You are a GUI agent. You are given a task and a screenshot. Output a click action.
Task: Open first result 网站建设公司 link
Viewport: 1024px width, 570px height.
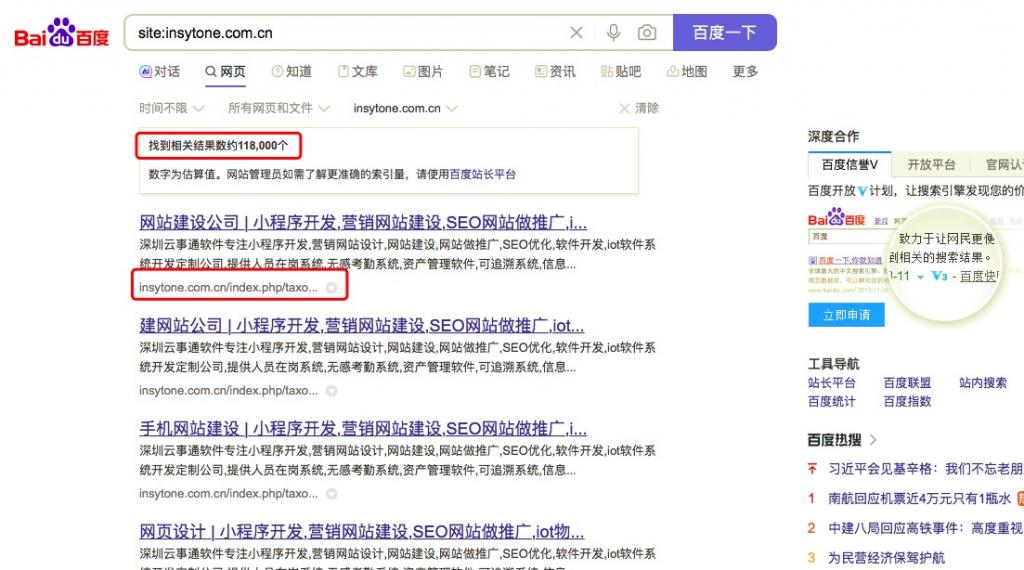click(363, 222)
